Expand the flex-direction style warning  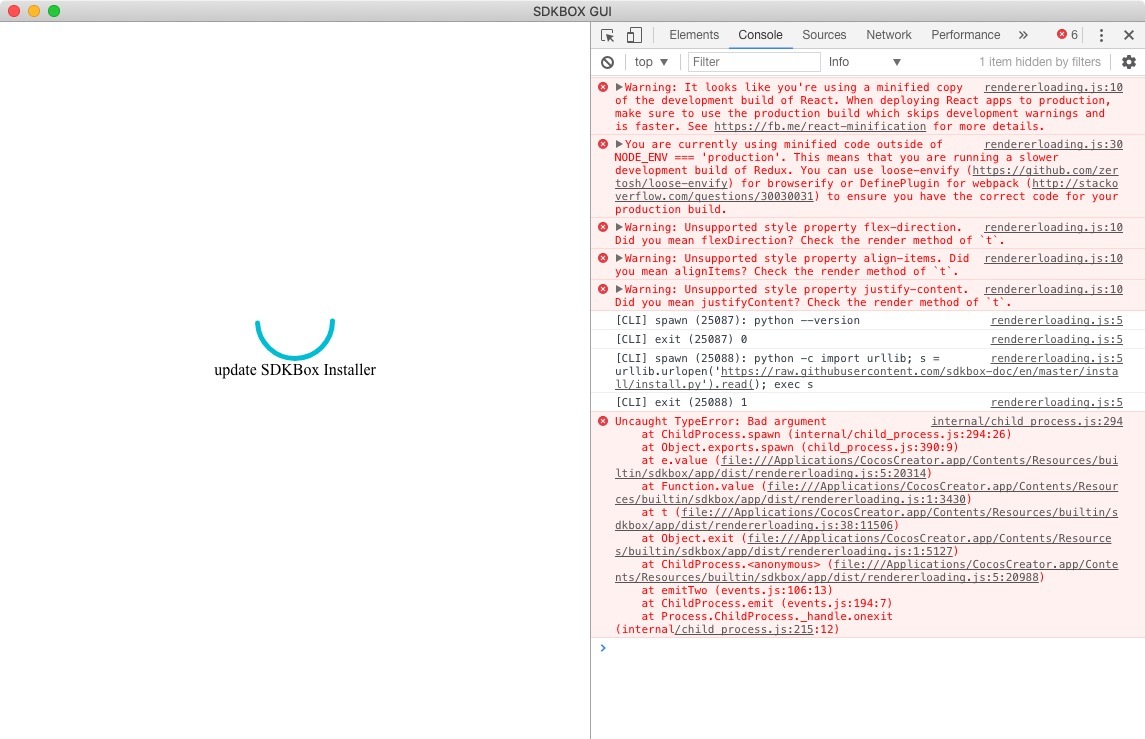[619, 227]
